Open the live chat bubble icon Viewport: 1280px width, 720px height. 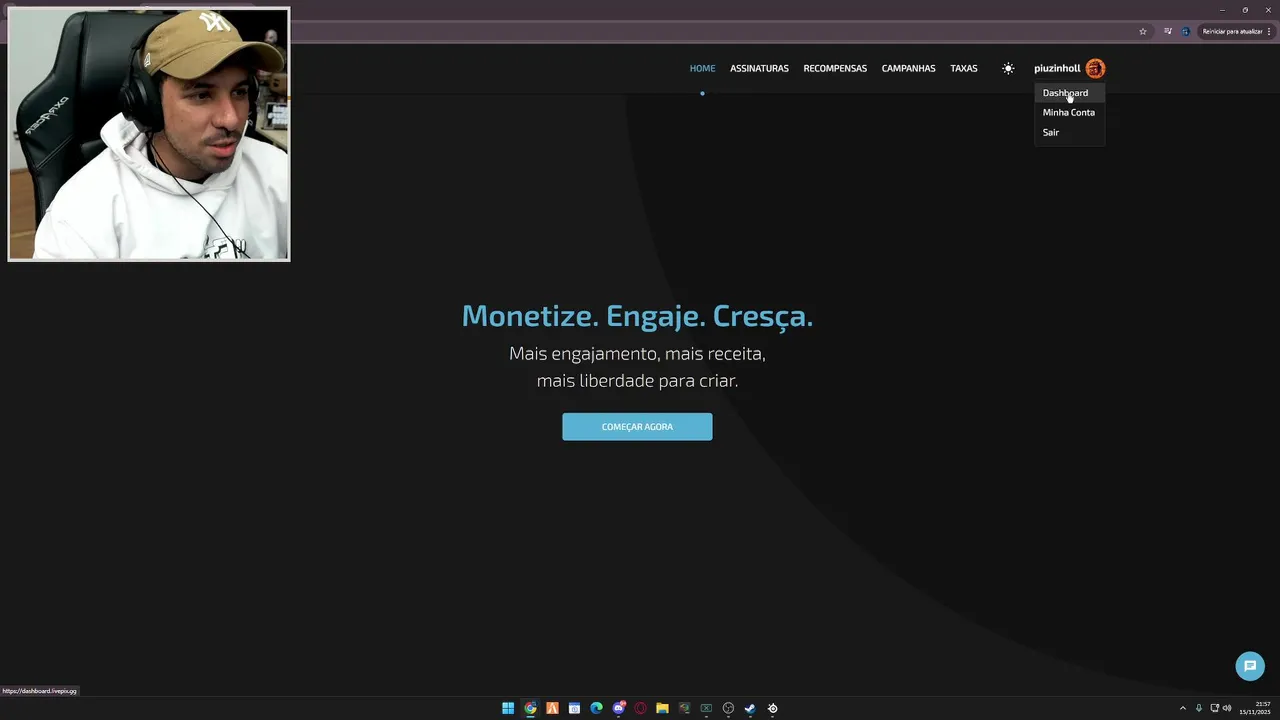point(1250,666)
